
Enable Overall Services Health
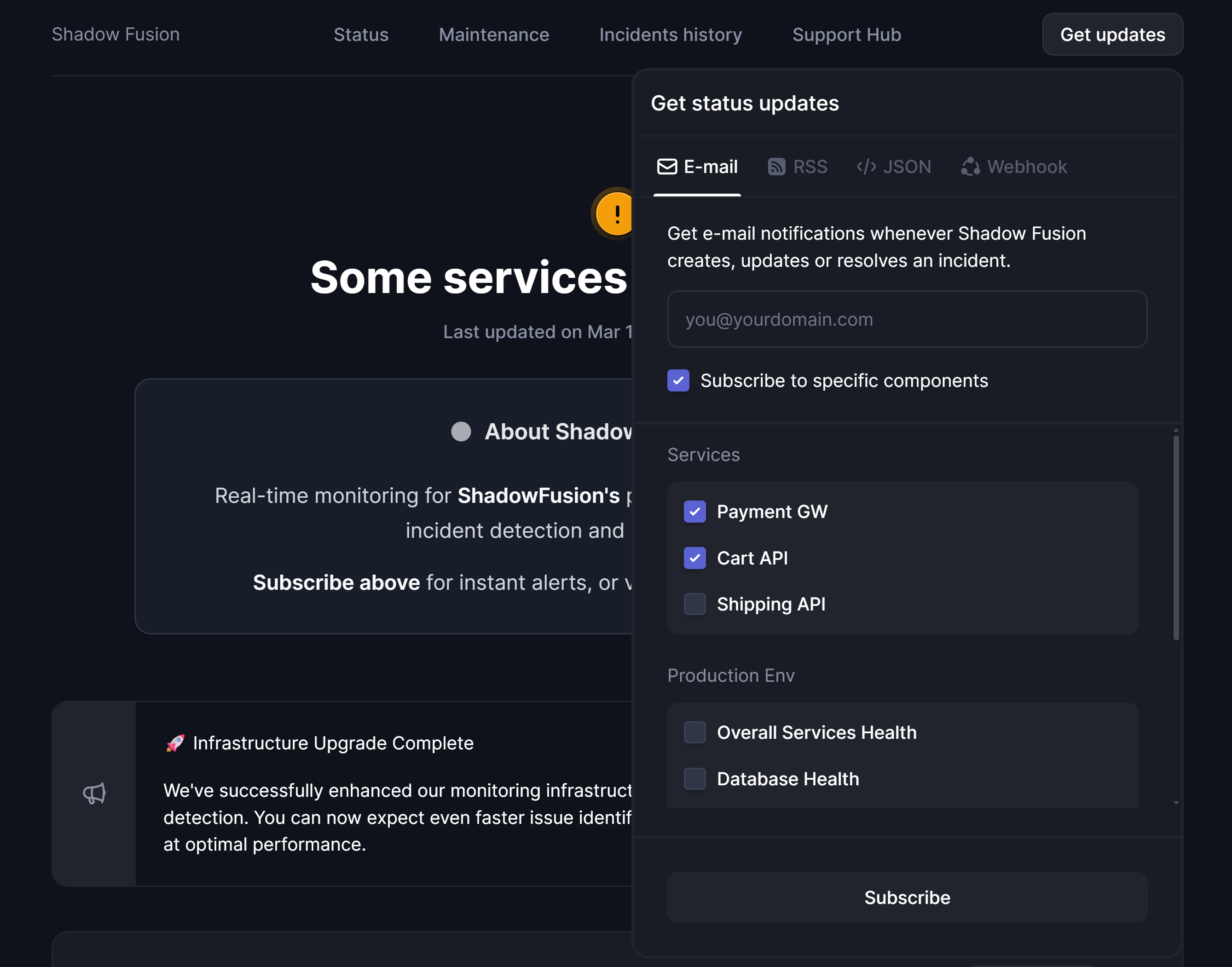pos(694,732)
